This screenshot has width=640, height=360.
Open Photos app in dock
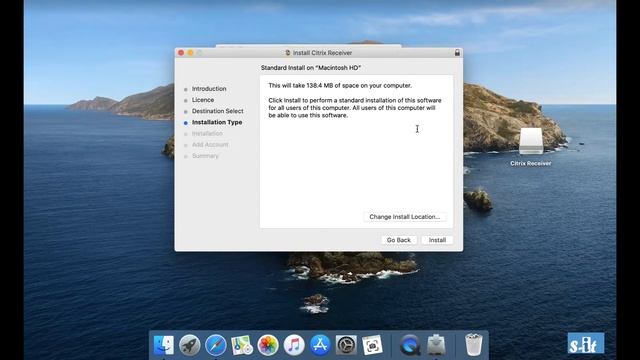coord(268,345)
